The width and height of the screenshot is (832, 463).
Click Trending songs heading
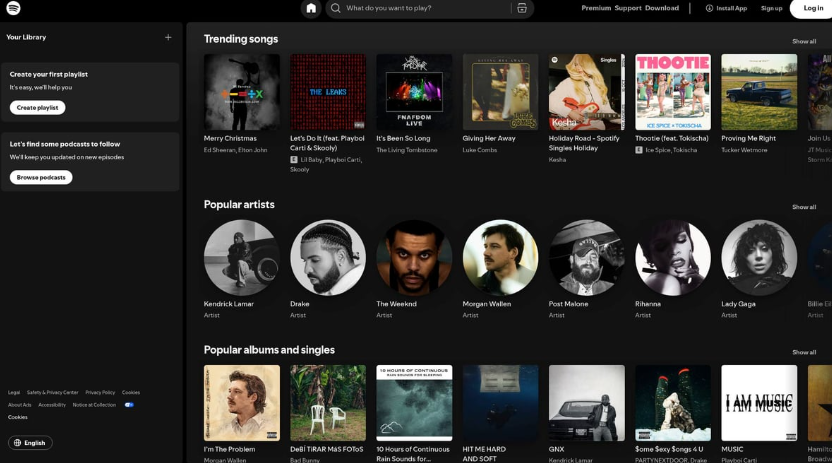(x=241, y=39)
